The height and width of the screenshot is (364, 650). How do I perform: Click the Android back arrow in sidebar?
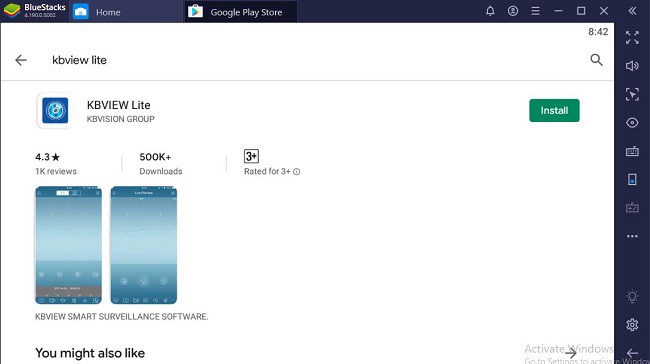coord(632,353)
